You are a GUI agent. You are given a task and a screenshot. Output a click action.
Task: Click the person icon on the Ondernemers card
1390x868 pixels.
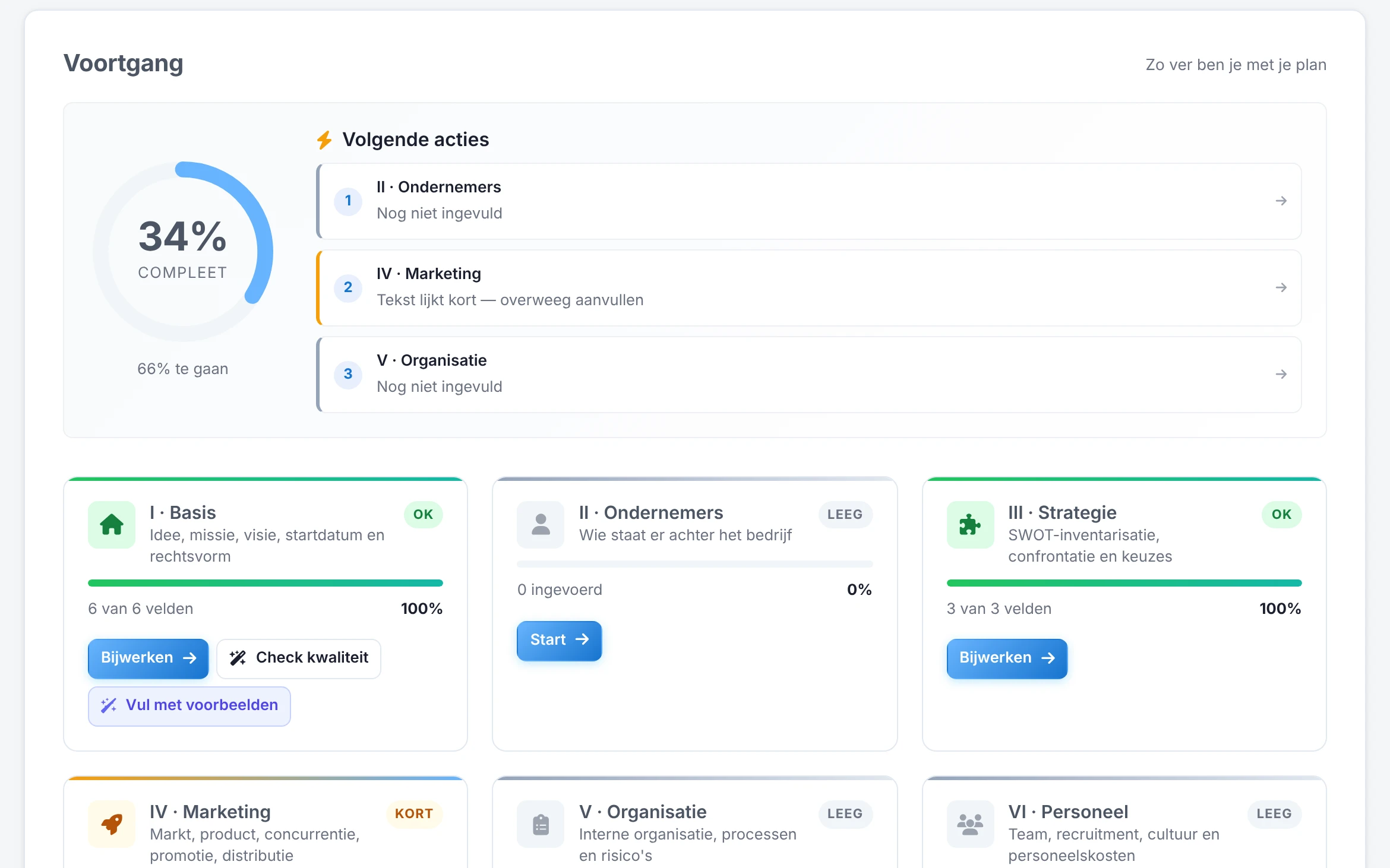pos(541,525)
